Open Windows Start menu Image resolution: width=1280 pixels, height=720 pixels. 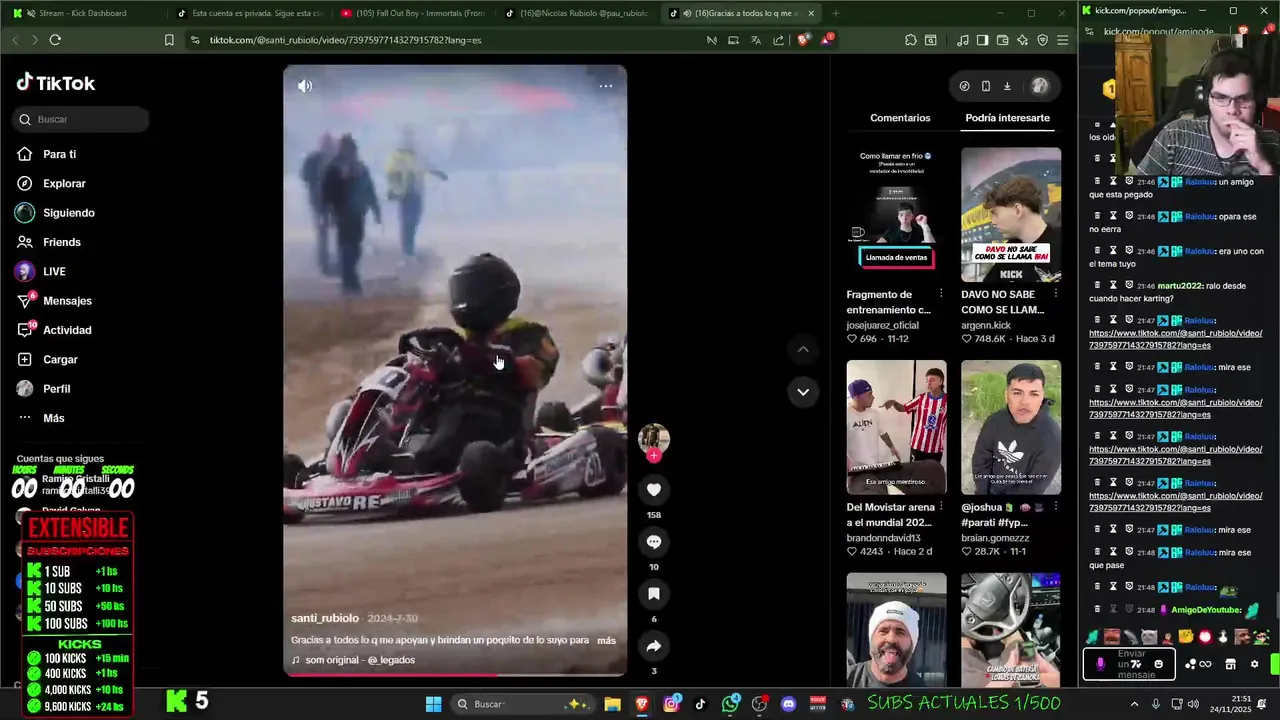tap(434, 704)
